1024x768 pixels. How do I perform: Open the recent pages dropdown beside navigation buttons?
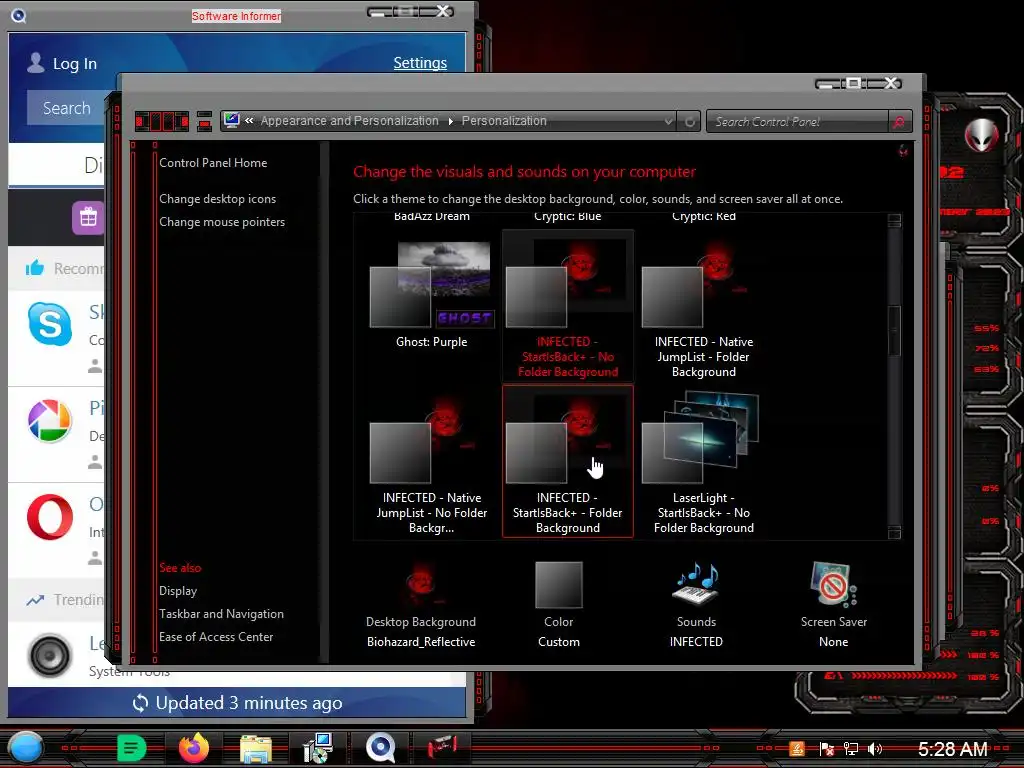pyautogui.click(x=204, y=121)
